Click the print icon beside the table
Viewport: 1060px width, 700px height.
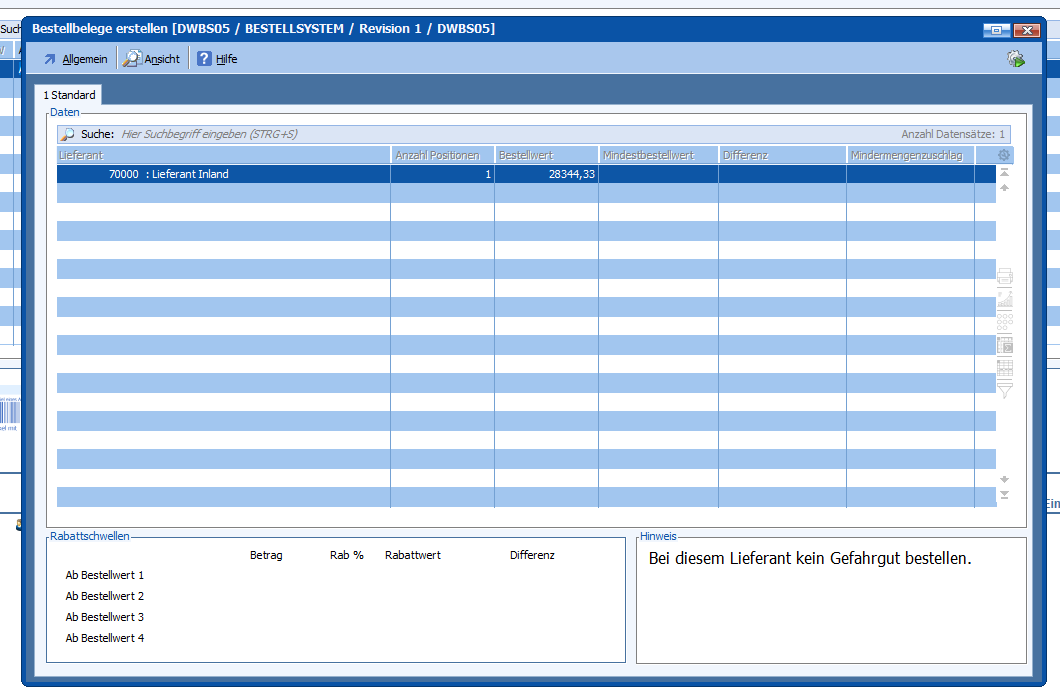[x=1005, y=276]
